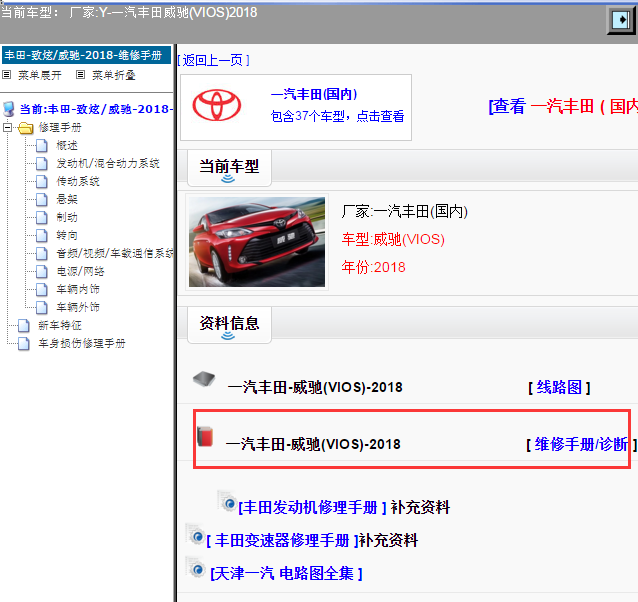Click the 厂家:一汽丰田(国内) text
Viewport: 638px width, 602px height.
[405, 211]
